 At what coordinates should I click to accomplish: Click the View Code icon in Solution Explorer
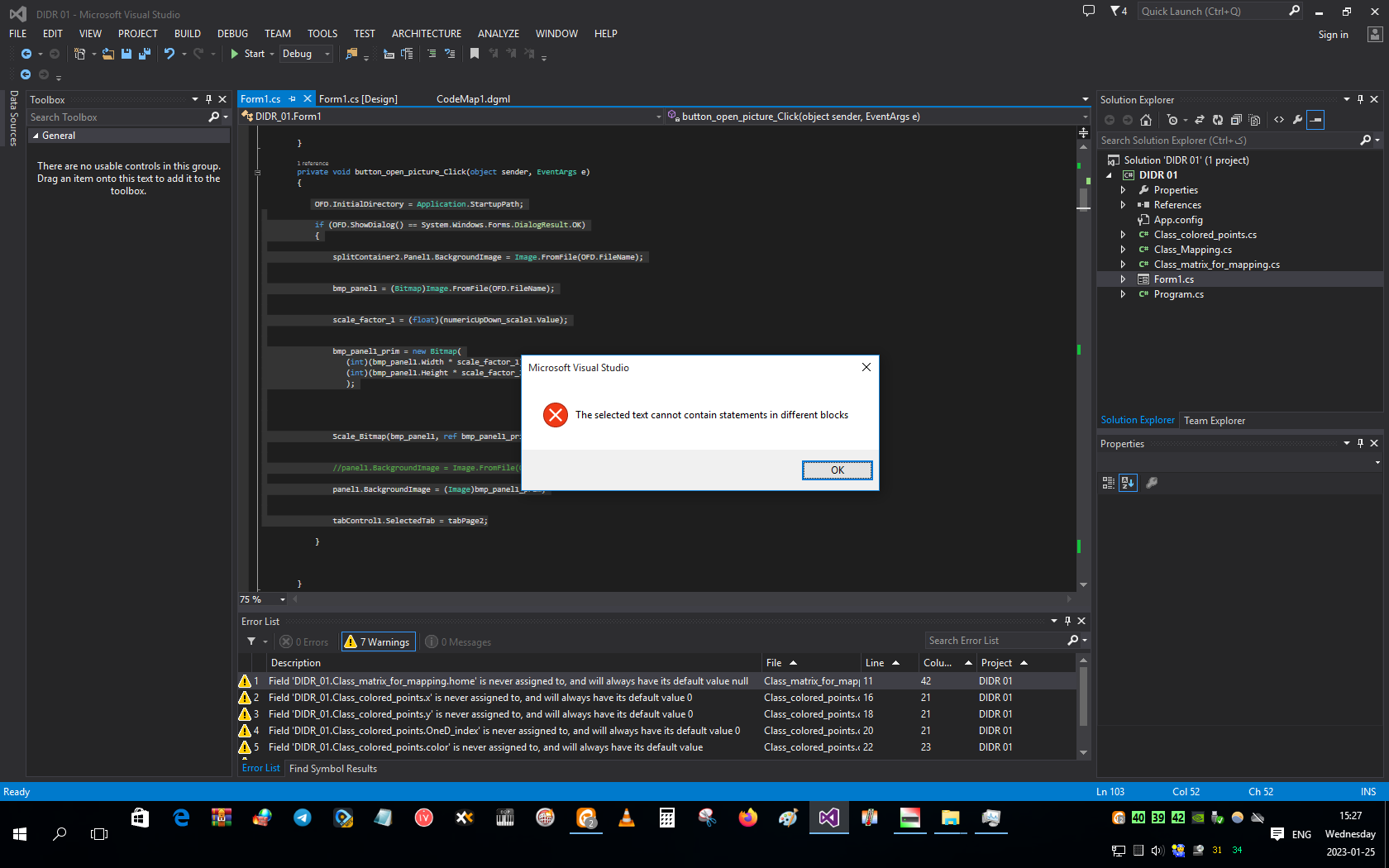tap(1279, 120)
